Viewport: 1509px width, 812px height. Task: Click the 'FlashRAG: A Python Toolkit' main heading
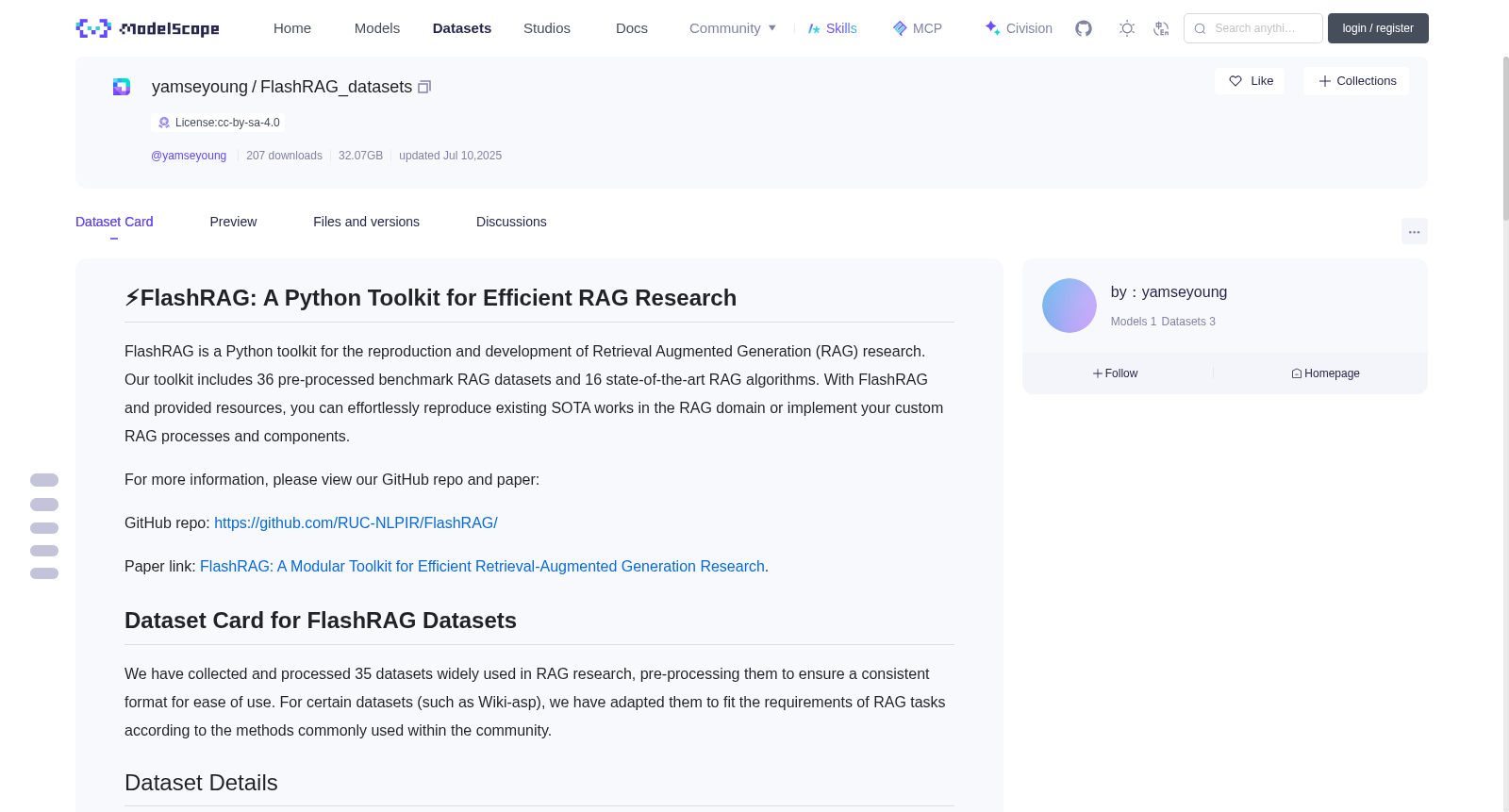click(430, 298)
